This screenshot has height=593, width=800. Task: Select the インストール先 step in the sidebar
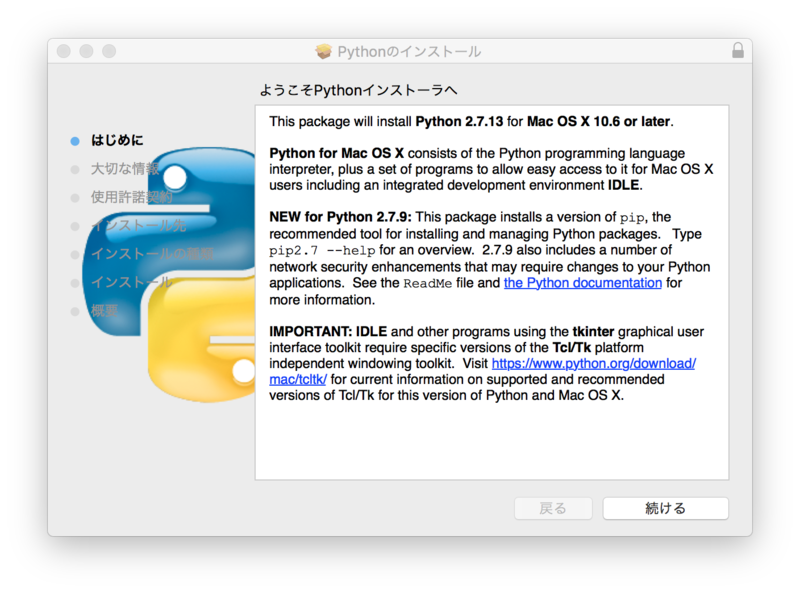click(x=138, y=226)
